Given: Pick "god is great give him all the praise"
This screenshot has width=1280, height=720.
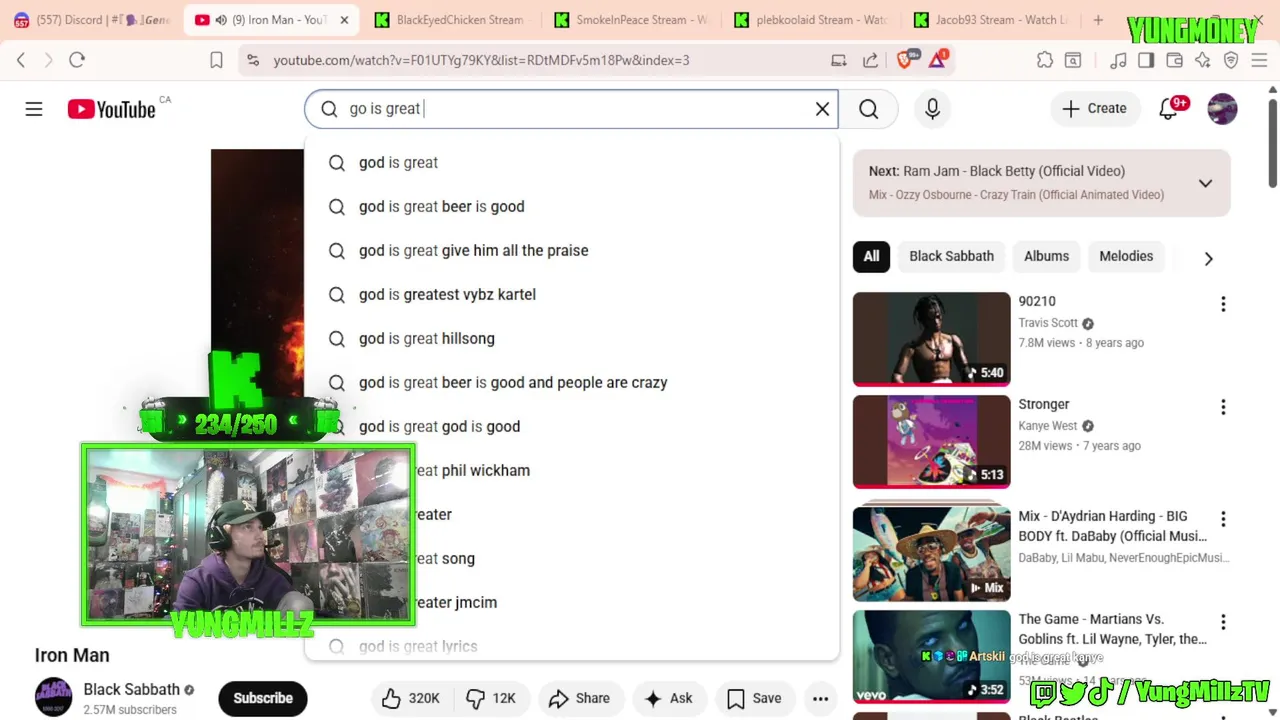Looking at the screenshot, I should point(571,250).
